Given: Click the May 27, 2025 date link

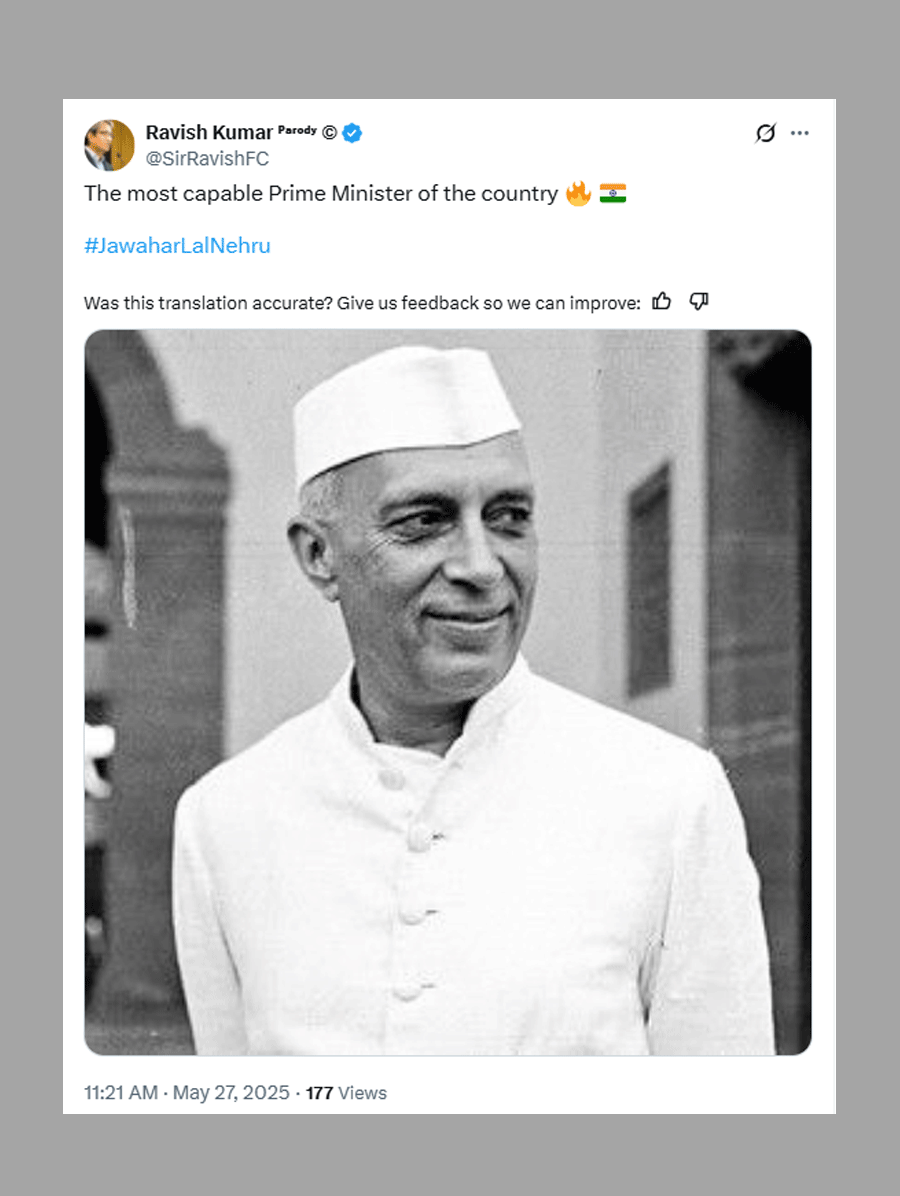Looking at the screenshot, I should tap(229, 1093).
